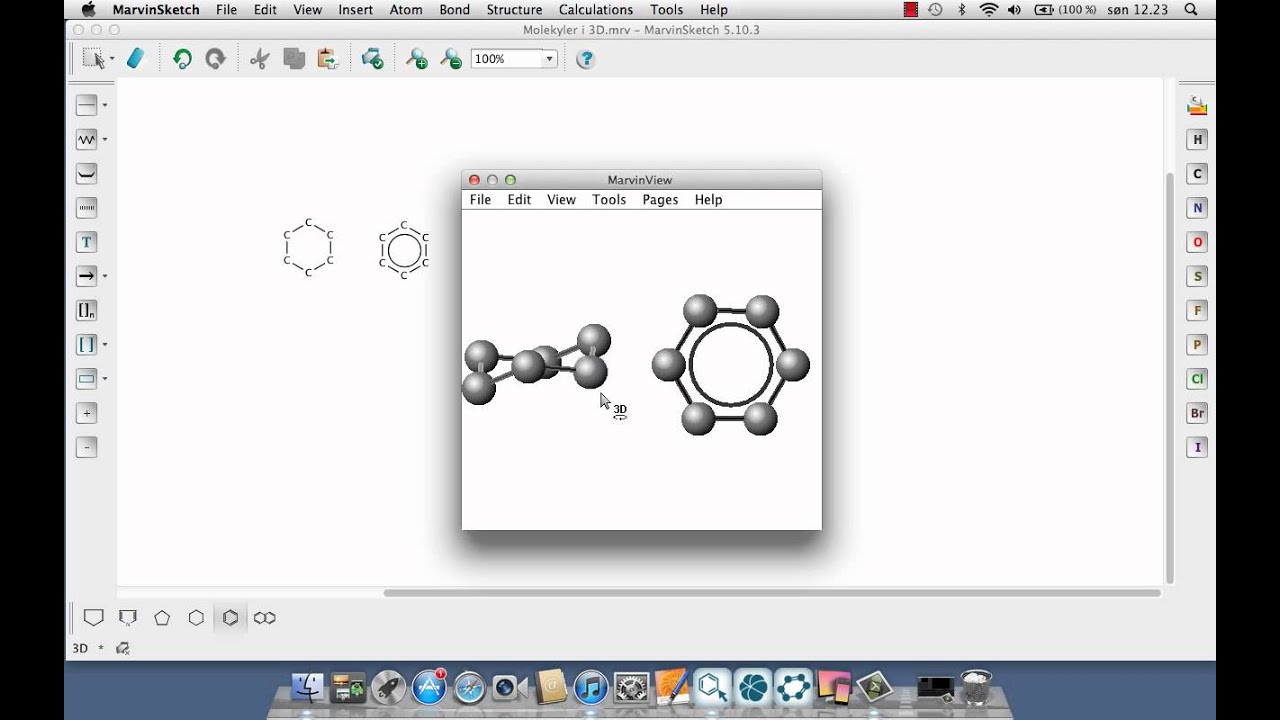The image size is (1280, 720).
Task: Select Carbon atom button
Action: 1197,174
